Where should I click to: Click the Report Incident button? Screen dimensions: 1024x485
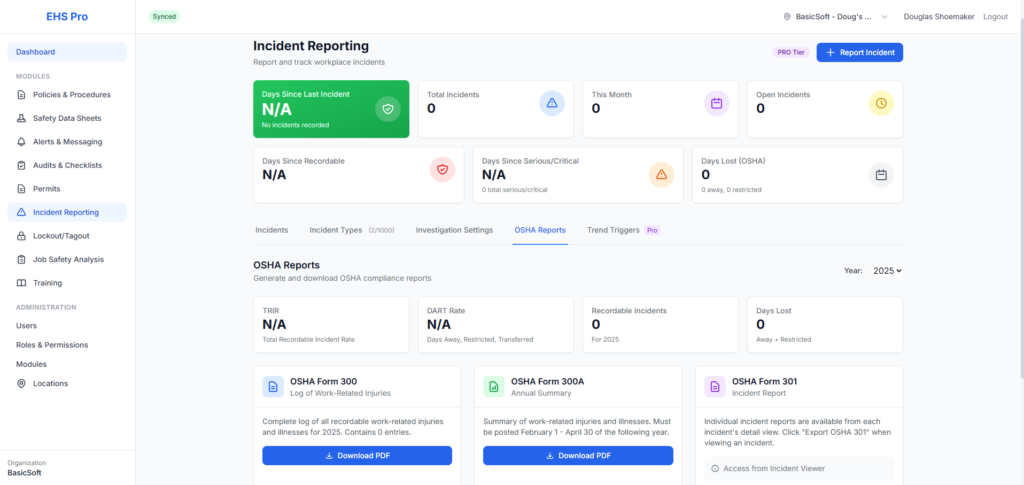[859, 52]
